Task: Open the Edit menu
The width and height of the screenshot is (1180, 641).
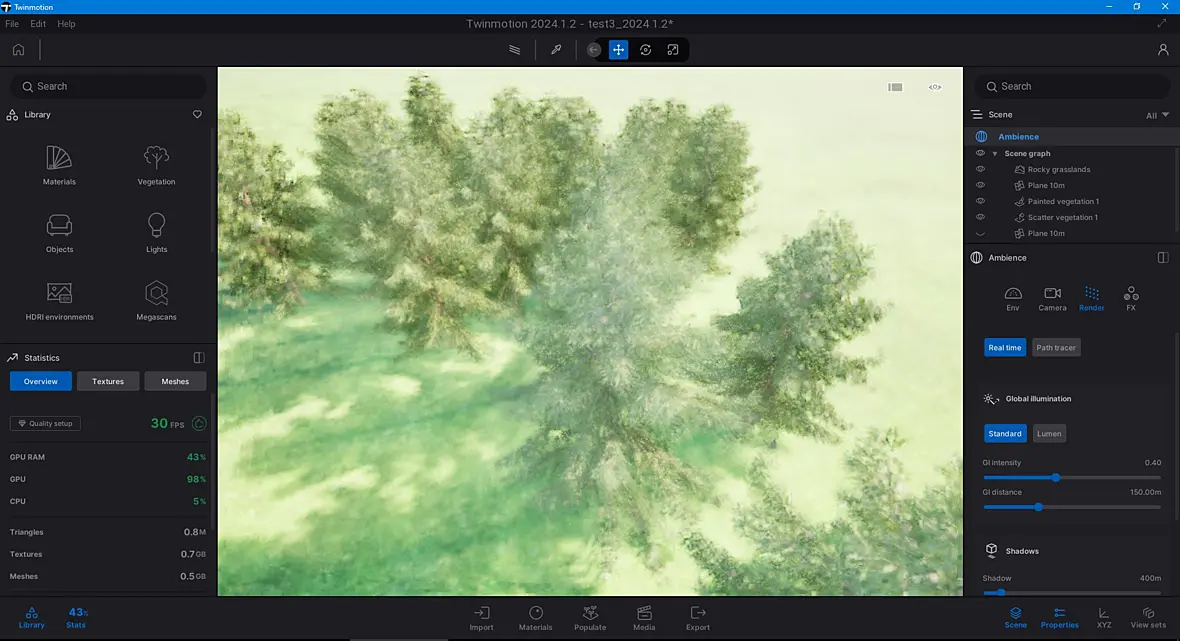Action: pyautogui.click(x=38, y=24)
